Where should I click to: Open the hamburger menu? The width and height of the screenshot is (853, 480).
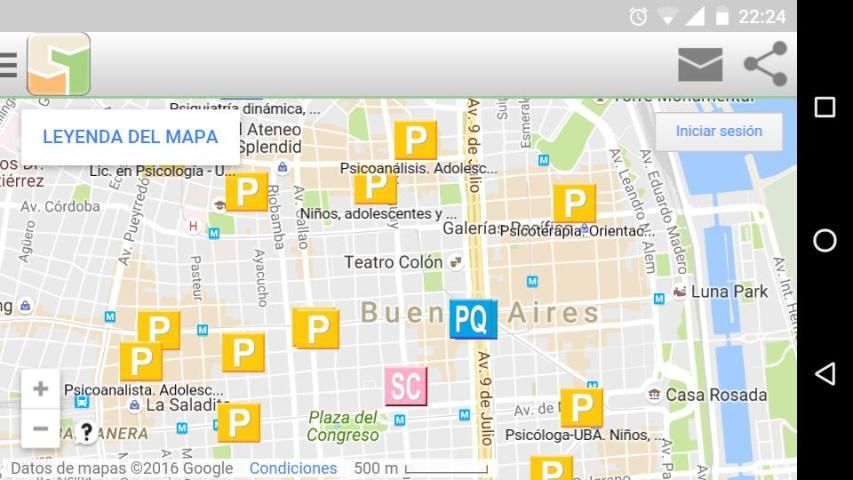coord(8,65)
